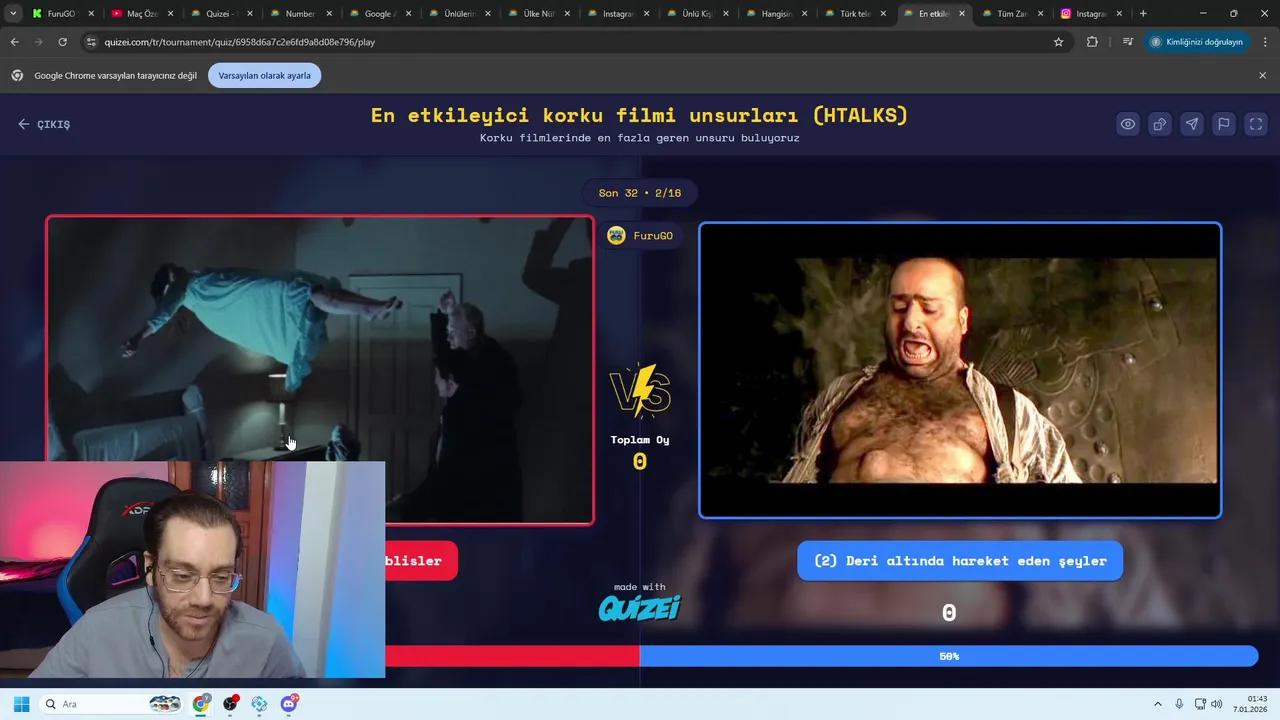This screenshot has height=720, width=1280.
Task: Click the site information icon in address bar
Action: 91,42
